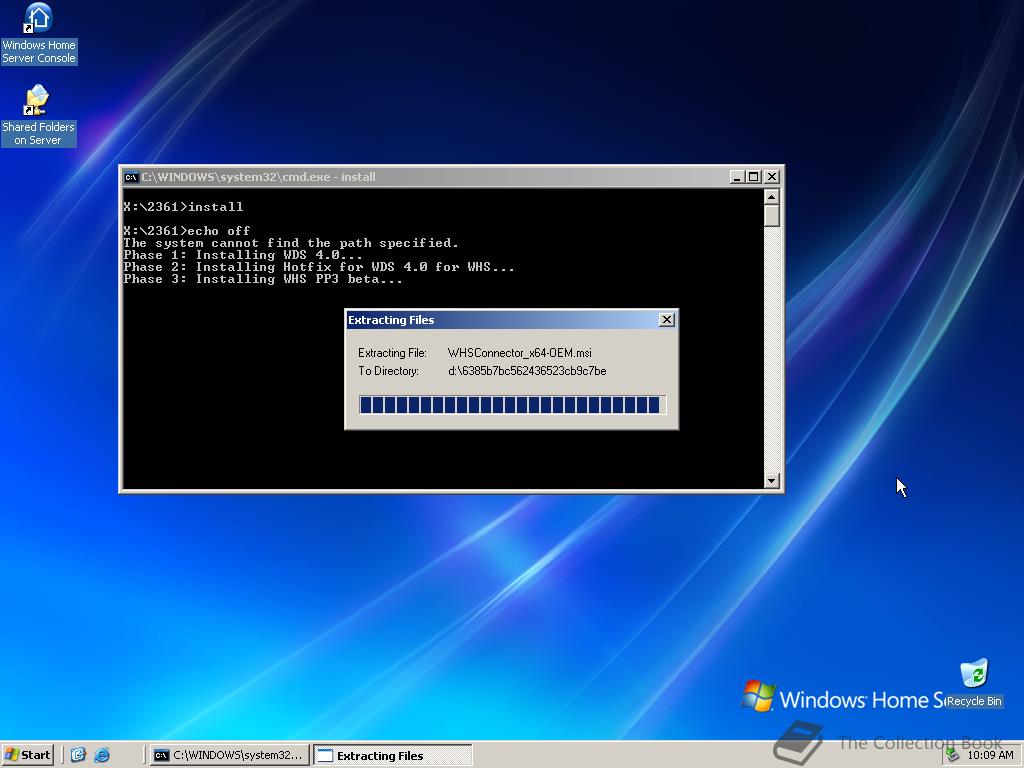1024x768 pixels.
Task: Click the cmd scrollbar thumb
Action: [771, 216]
